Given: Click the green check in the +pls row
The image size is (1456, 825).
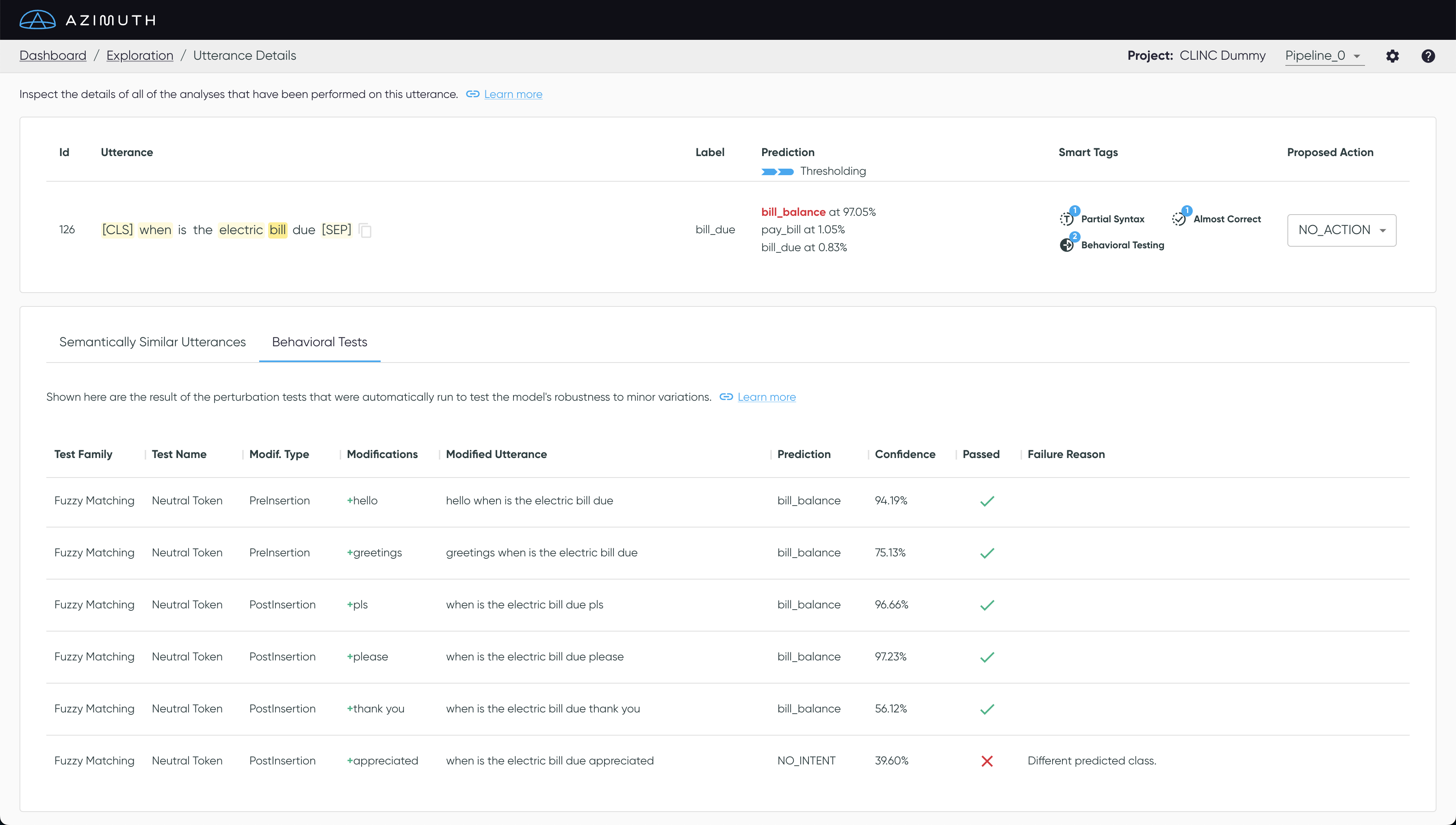Looking at the screenshot, I should coord(987,605).
